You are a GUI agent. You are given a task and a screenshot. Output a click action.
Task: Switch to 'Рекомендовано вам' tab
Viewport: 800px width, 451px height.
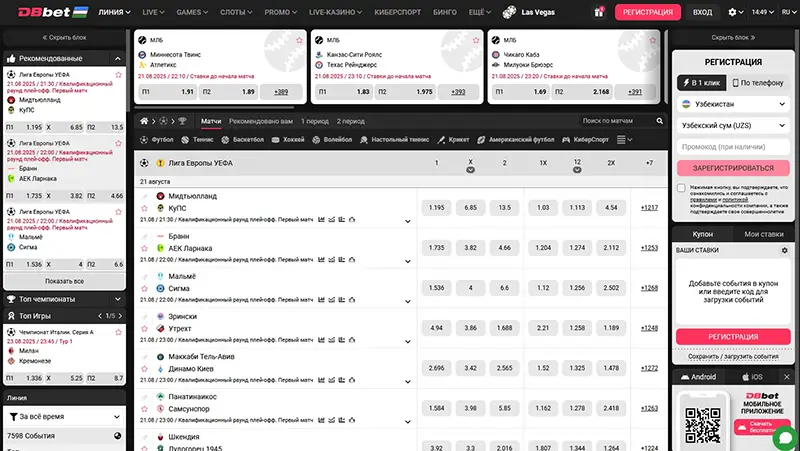(x=261, y=121)
